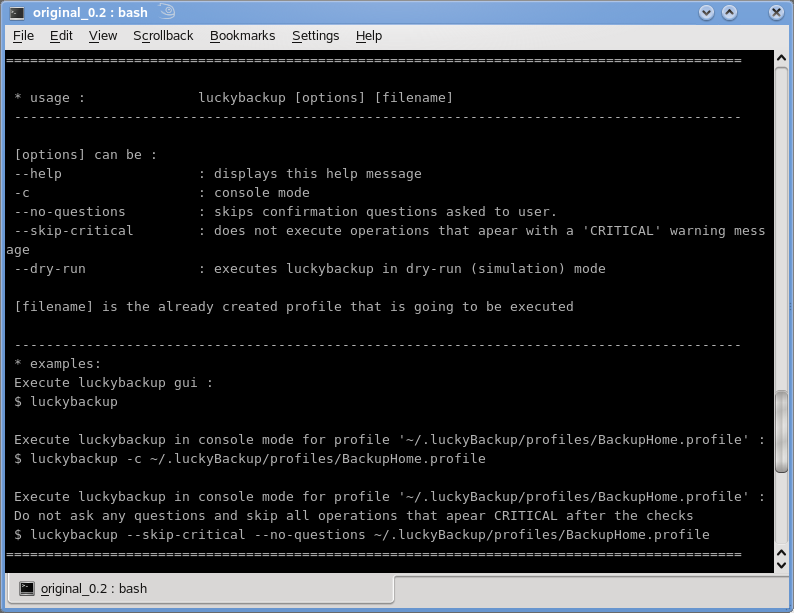794x613 pixels.
Task: Click the 'displays this help message' text
Action: pos(317,174)
